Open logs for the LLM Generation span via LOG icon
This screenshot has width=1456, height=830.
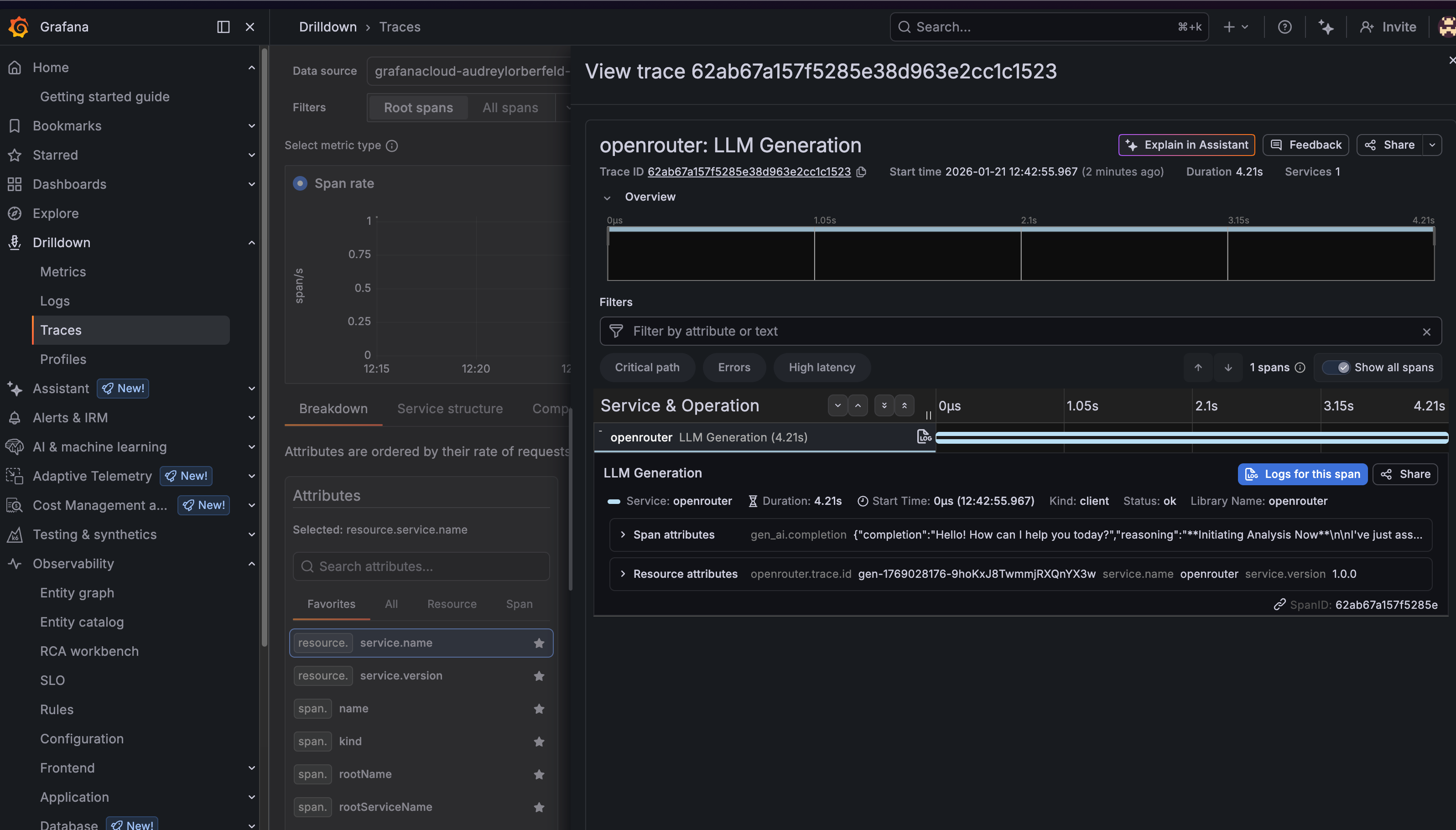(924, 436)
